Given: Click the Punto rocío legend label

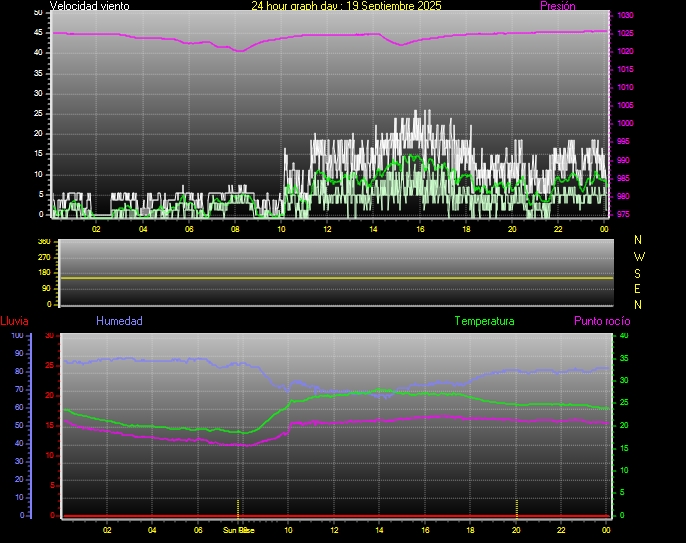Looking at the screenshot, I should [x=601, y=321].
